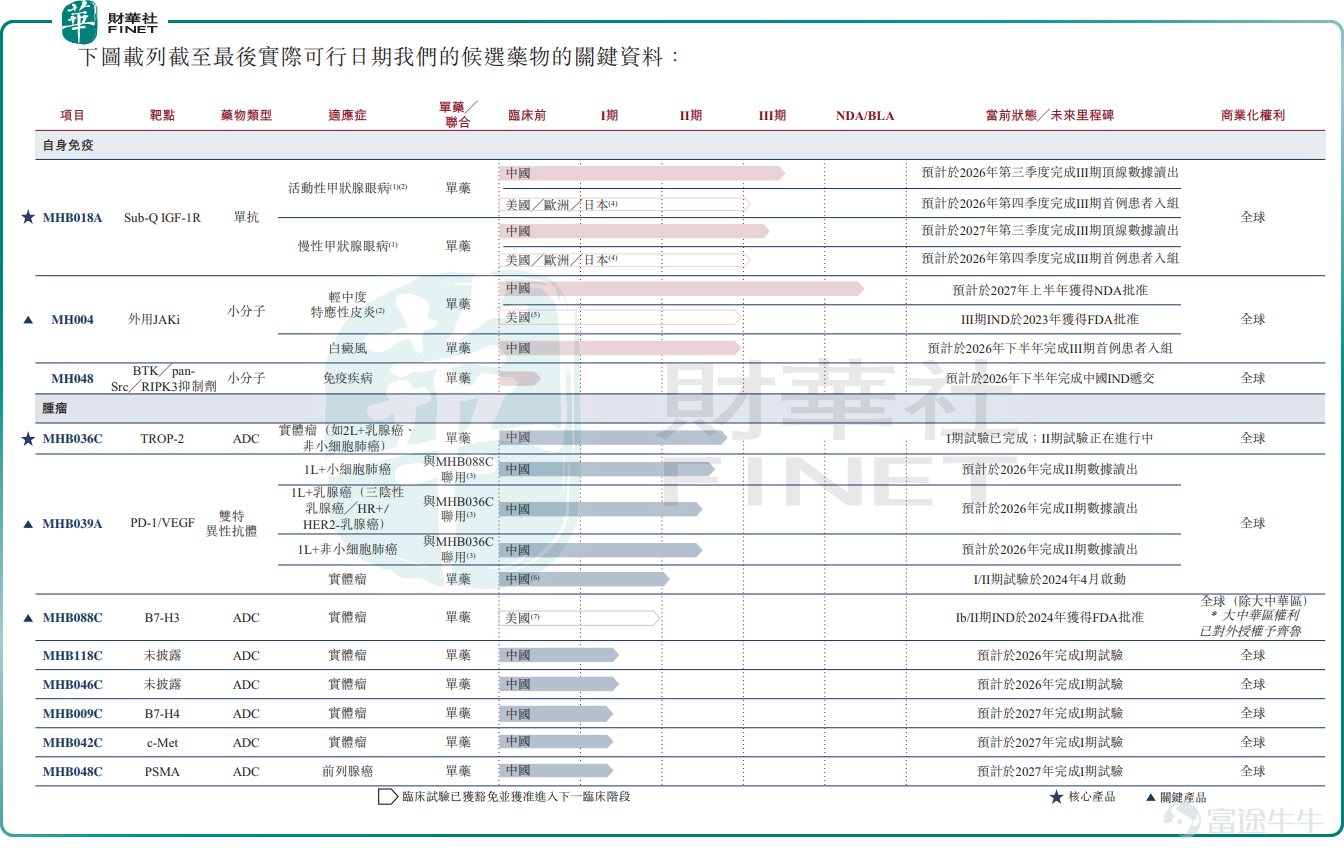The width and height of the screenshot is (1344, 857).
Task: Click the MH048 preclinical progress bar
Action: tap(520, 379)
